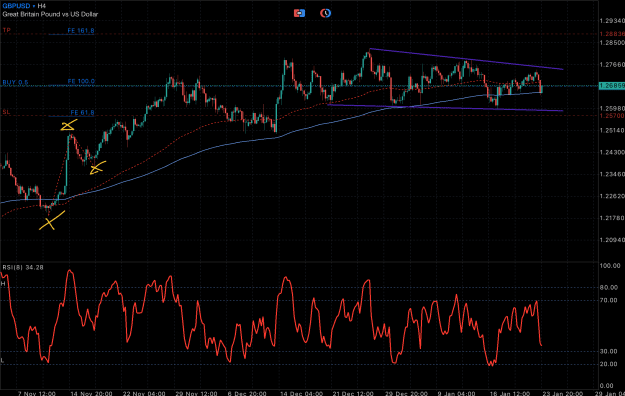
Task: Click the 1.28500 price axis label
Action: pyautogui.click(x=612, y=43)
